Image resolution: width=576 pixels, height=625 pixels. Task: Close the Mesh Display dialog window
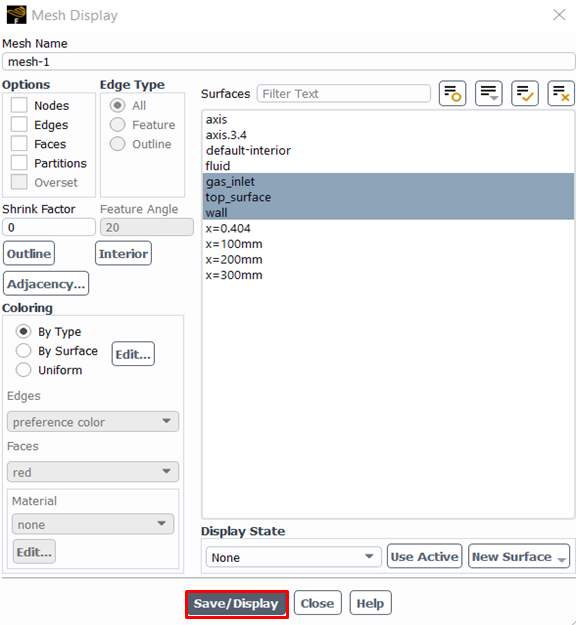tap(559, 15)
